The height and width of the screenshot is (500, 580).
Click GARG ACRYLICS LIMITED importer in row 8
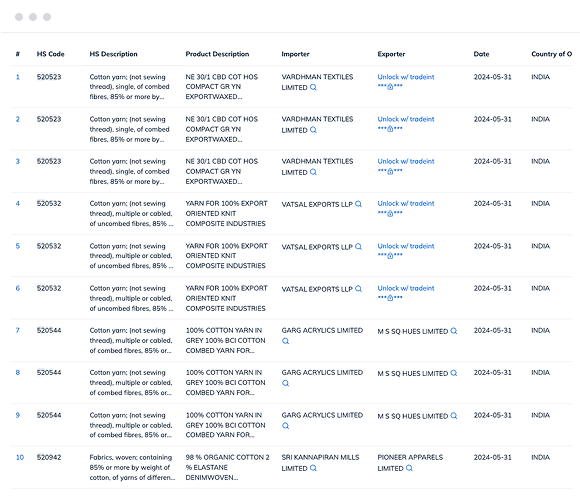pos(322,372)
